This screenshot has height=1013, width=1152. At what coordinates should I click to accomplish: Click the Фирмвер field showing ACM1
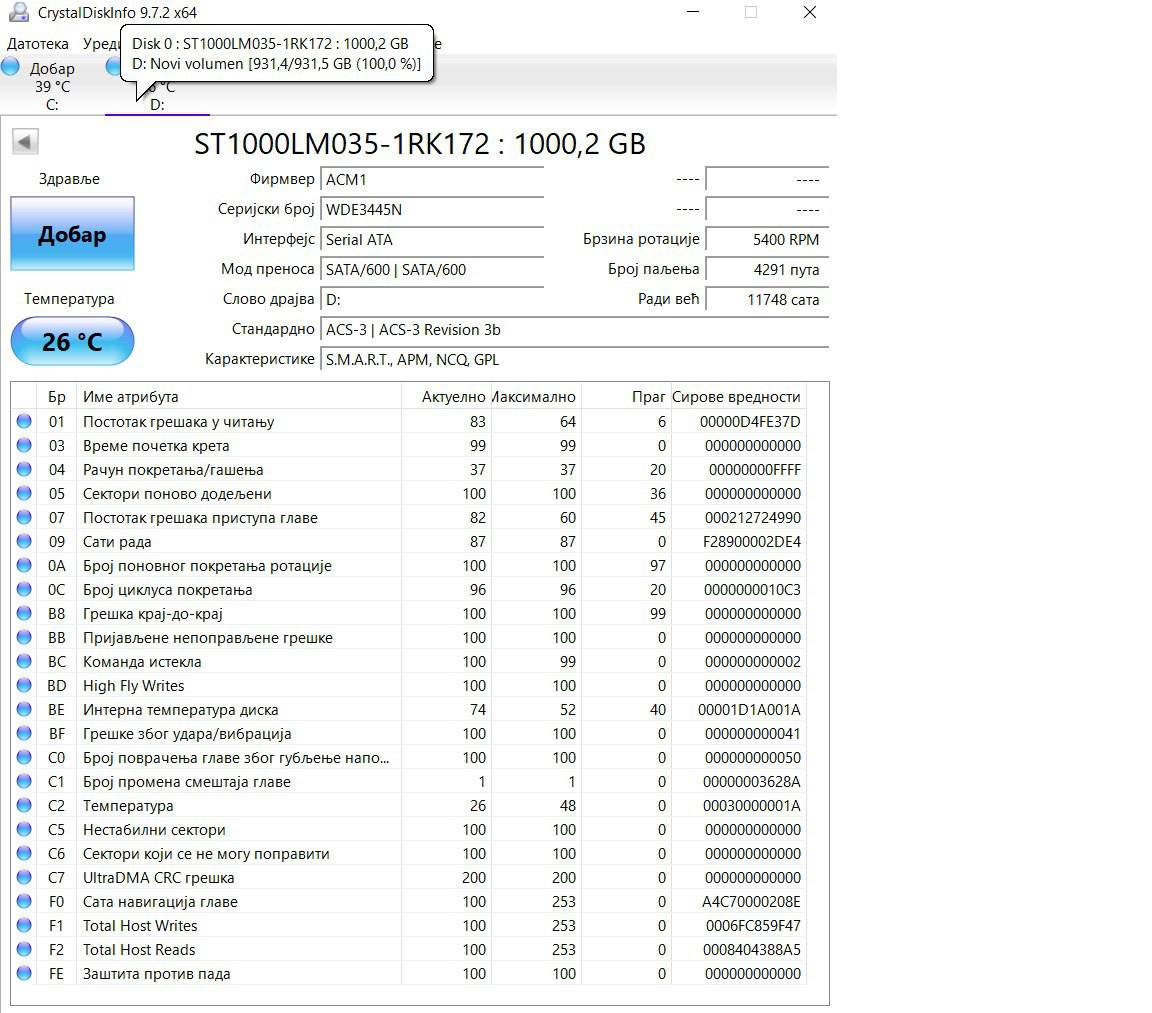[432, 179]
